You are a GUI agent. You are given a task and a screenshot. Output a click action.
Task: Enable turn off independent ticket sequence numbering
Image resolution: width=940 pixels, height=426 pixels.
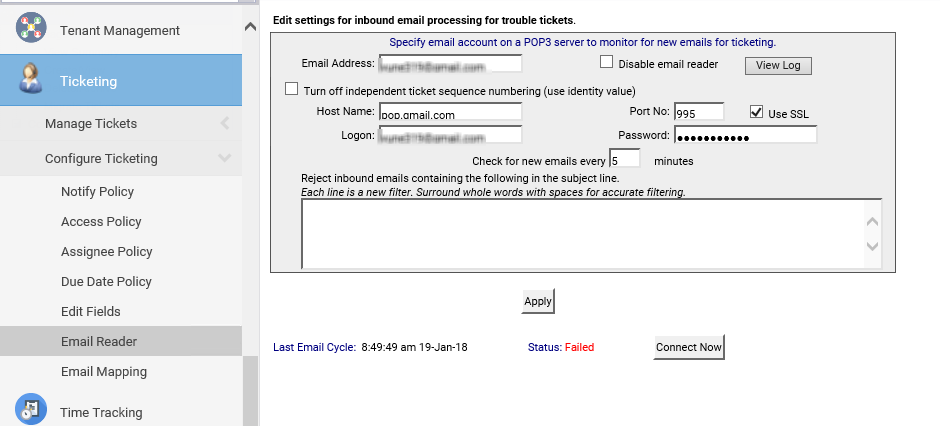(x=292, y=89)
